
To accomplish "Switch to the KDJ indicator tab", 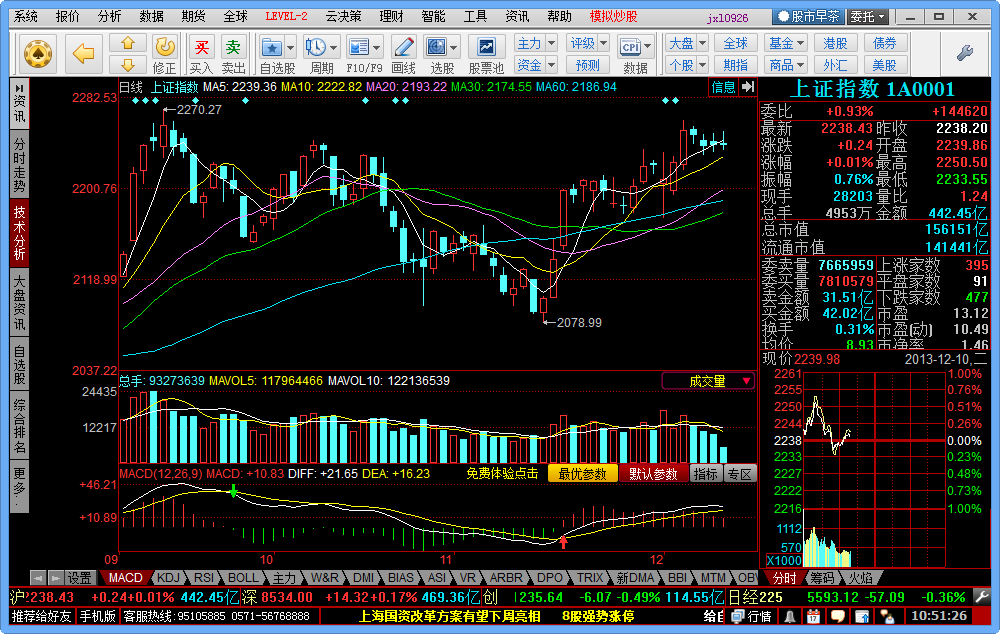I will (x=168, y=578).
